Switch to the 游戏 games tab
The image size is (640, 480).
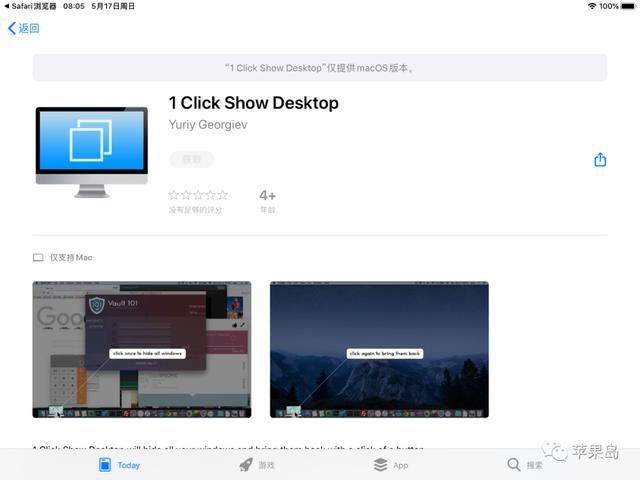(x=257, y=465)
